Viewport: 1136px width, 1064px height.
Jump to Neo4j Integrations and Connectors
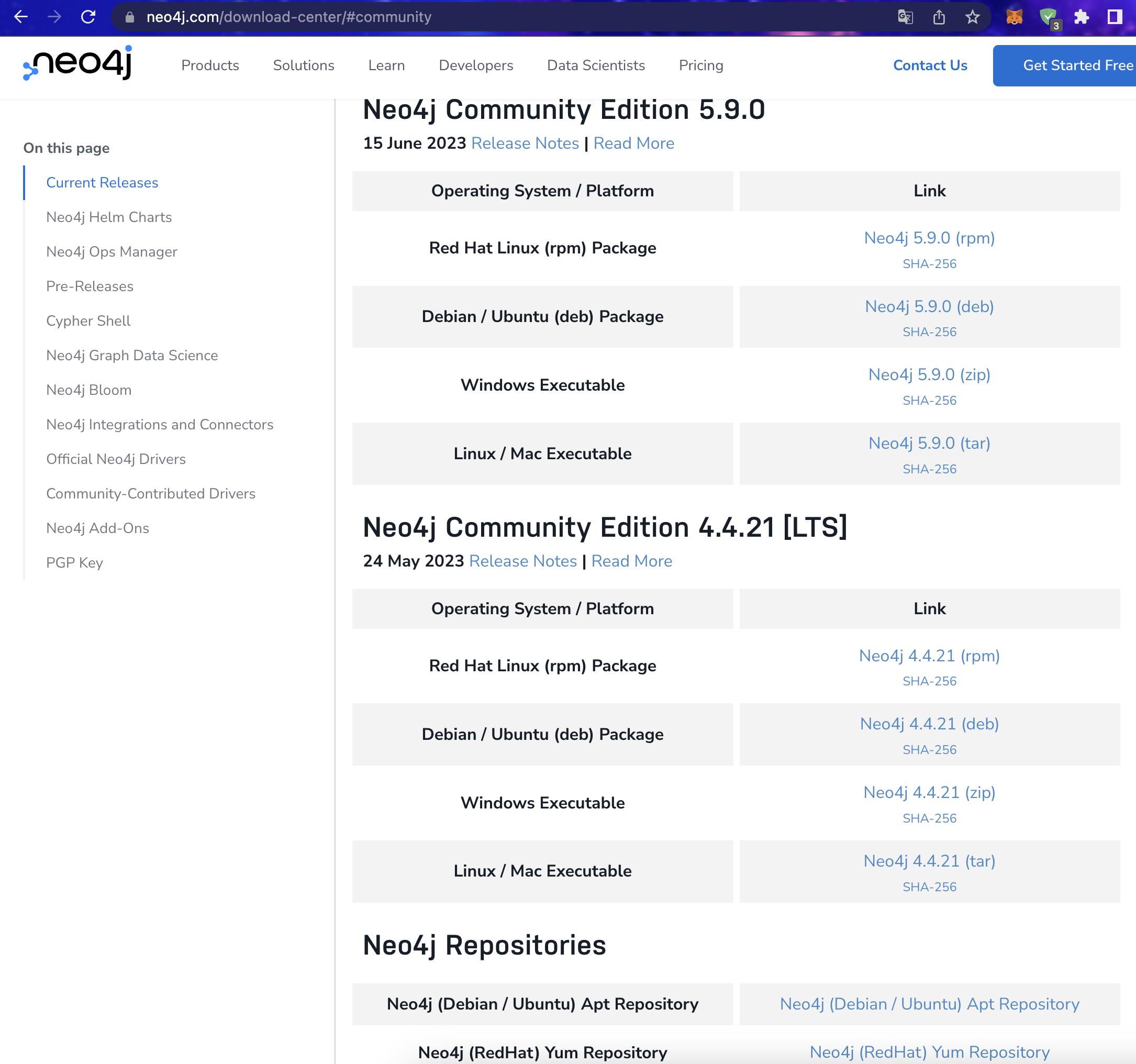click(x=160, y=425)
